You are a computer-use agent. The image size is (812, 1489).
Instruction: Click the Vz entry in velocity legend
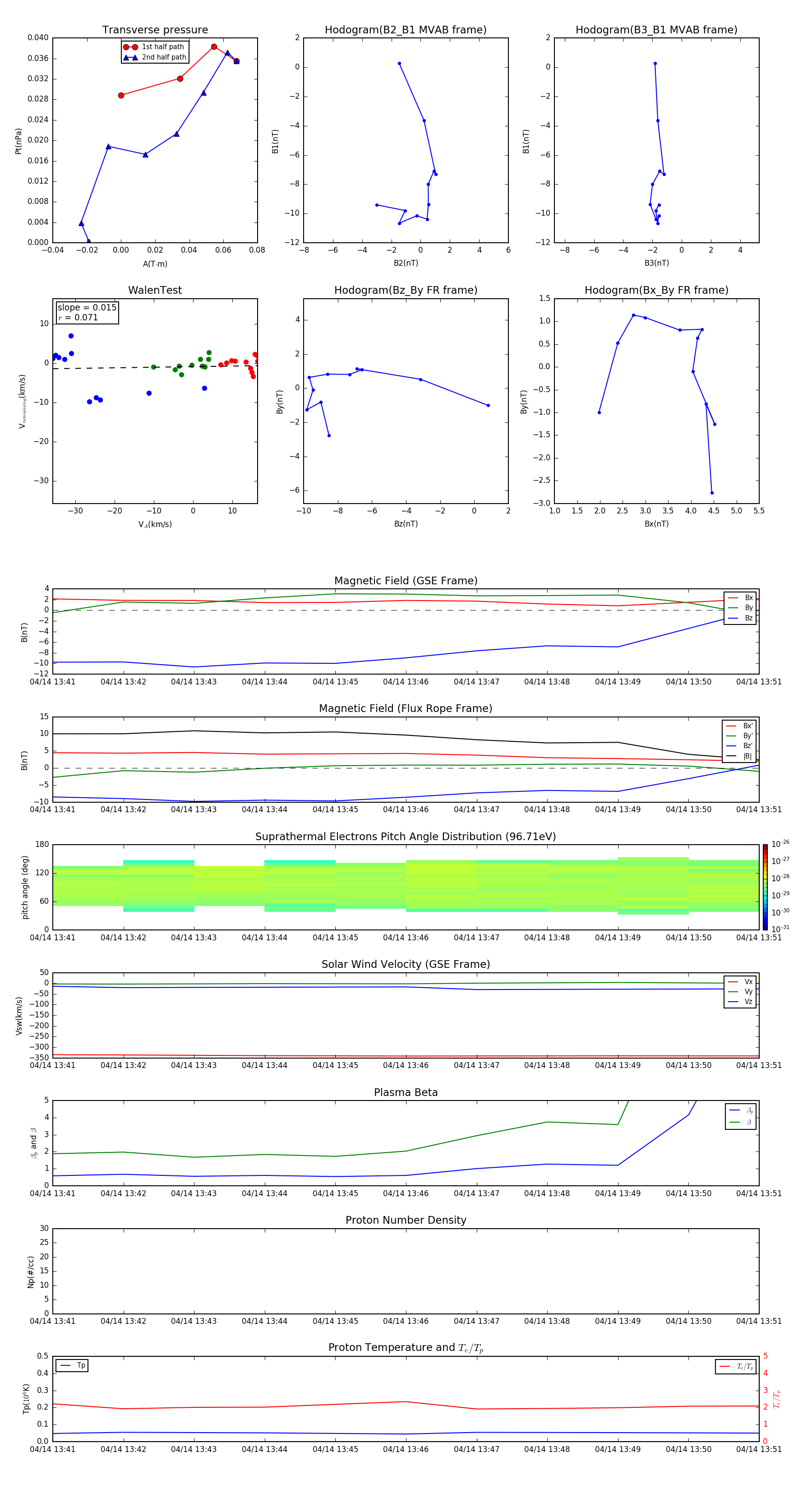pos(740,1002)
